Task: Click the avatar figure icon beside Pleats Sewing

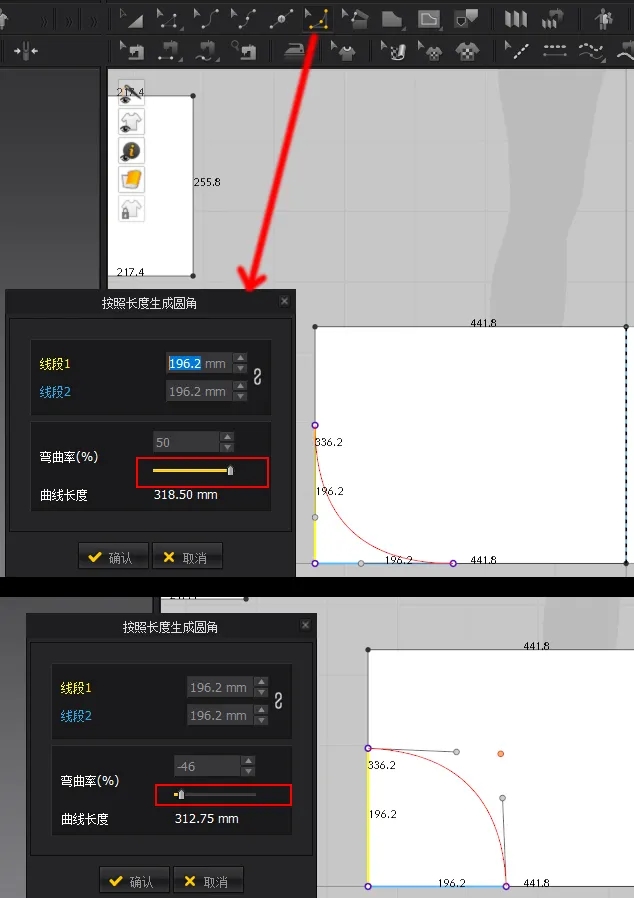Action: tap(604, 19)
